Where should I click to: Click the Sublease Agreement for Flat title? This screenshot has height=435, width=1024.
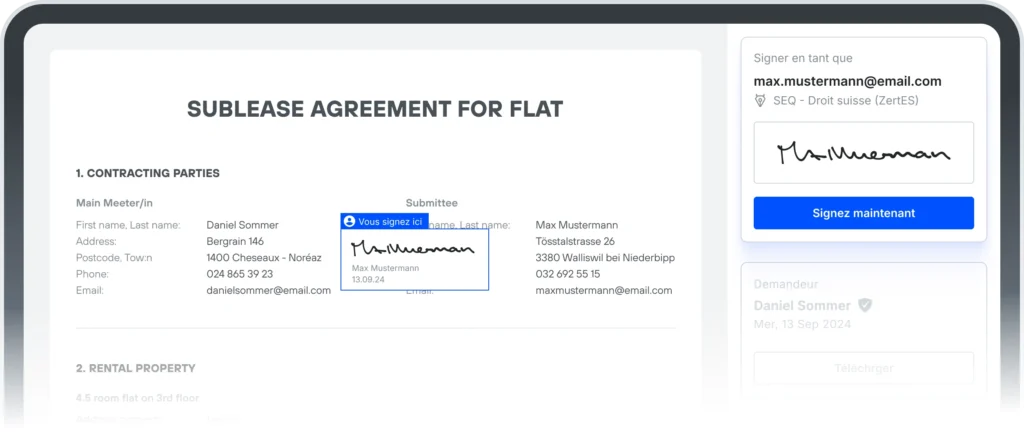(x=375, y=109)
